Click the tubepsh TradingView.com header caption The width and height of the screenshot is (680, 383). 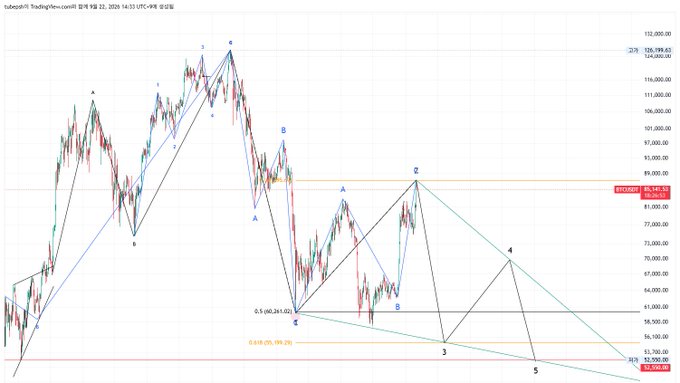tap(89, 7)
